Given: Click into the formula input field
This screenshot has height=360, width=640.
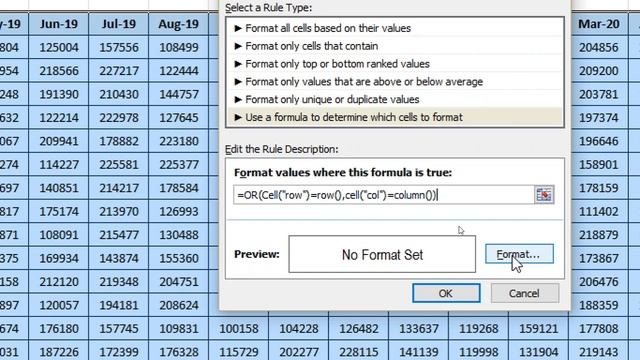Looking at the screenshot, I should pyautogui.click(x=384, y=195).
